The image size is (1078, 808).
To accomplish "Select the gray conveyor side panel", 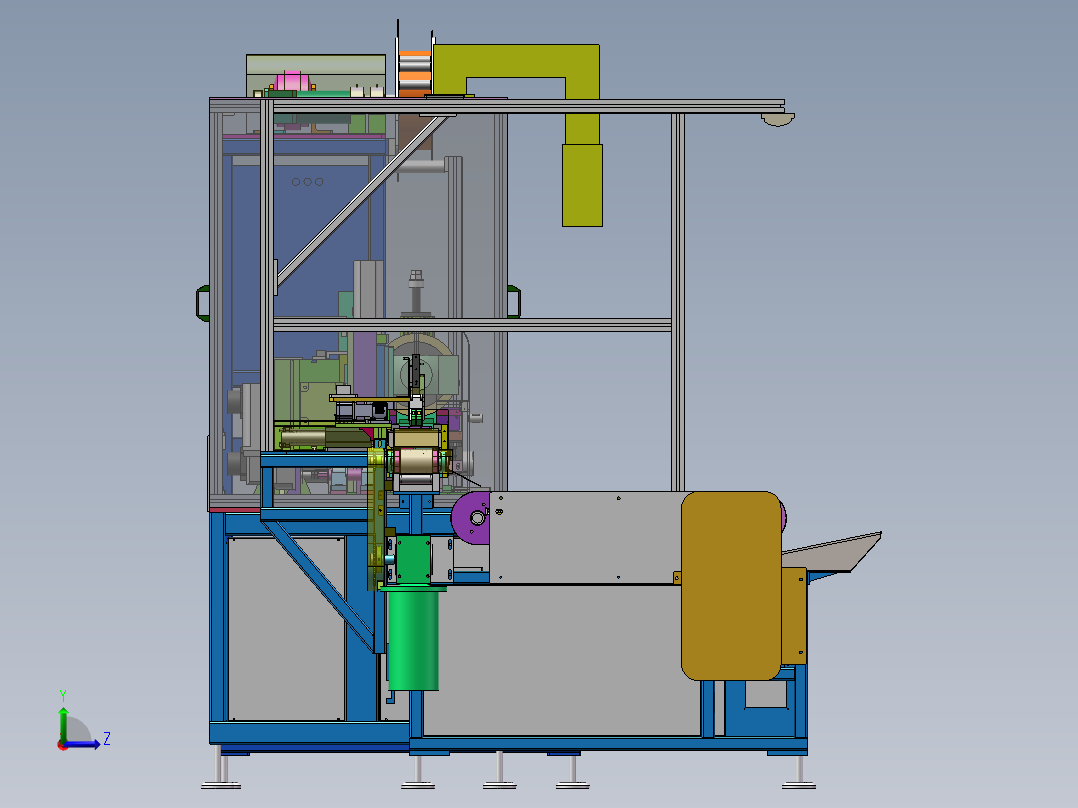I will coord(584,537).
